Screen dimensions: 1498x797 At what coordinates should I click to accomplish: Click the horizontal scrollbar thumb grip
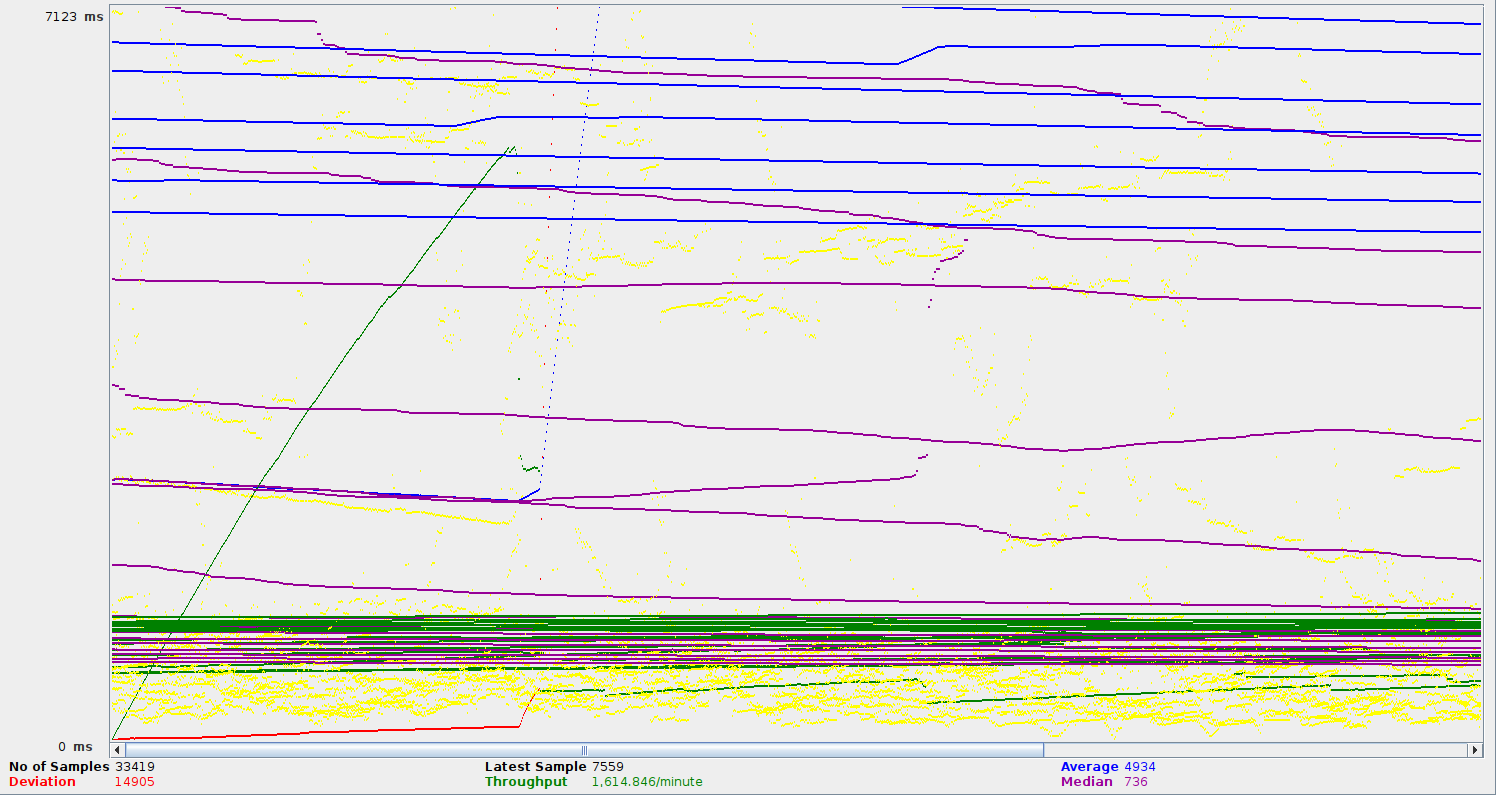point(584,750)
